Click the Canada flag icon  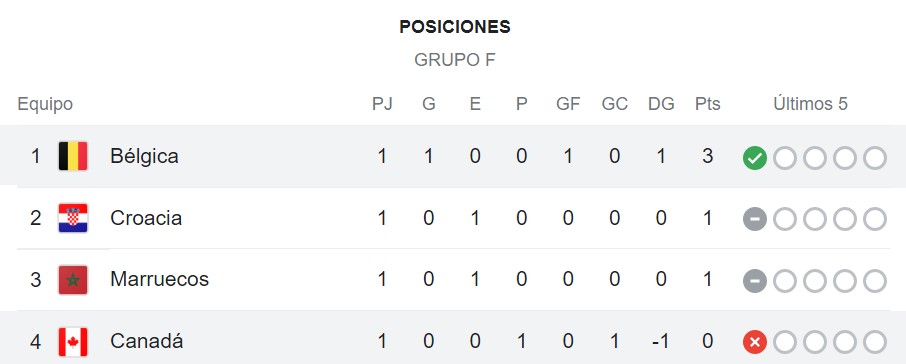[x=73, y=341]
